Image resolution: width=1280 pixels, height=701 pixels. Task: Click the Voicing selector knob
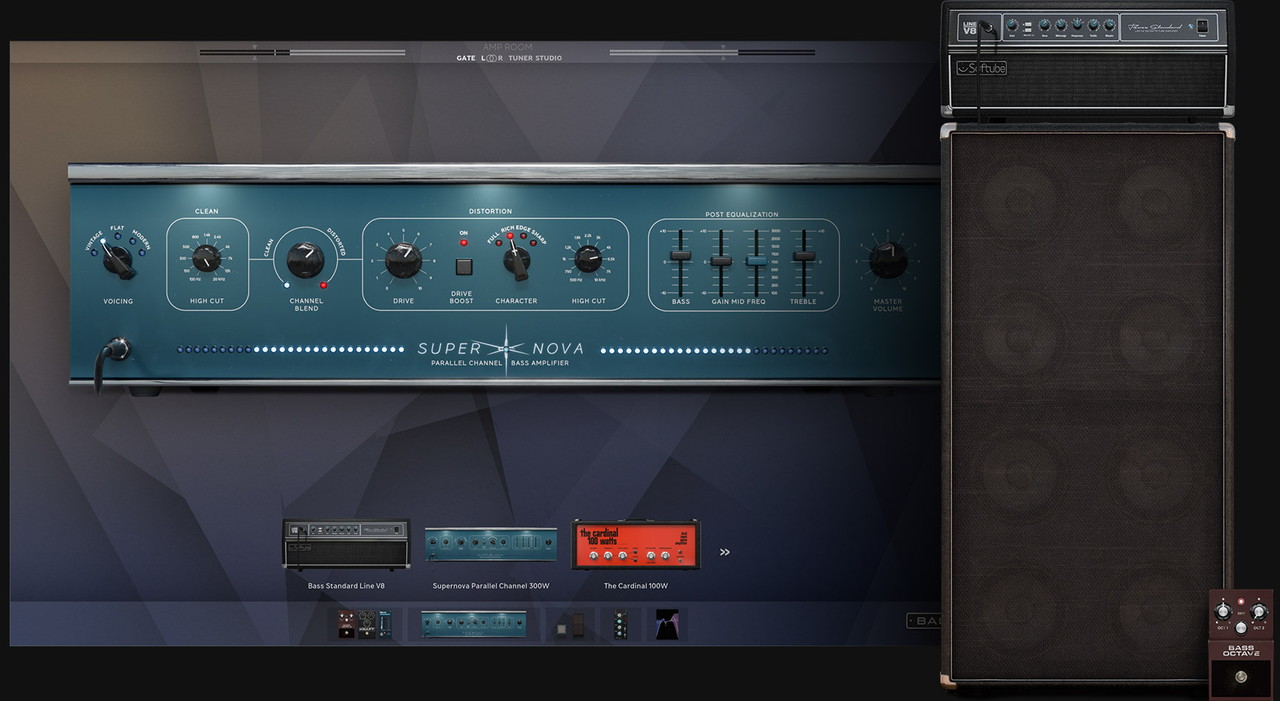click(118, 261)
